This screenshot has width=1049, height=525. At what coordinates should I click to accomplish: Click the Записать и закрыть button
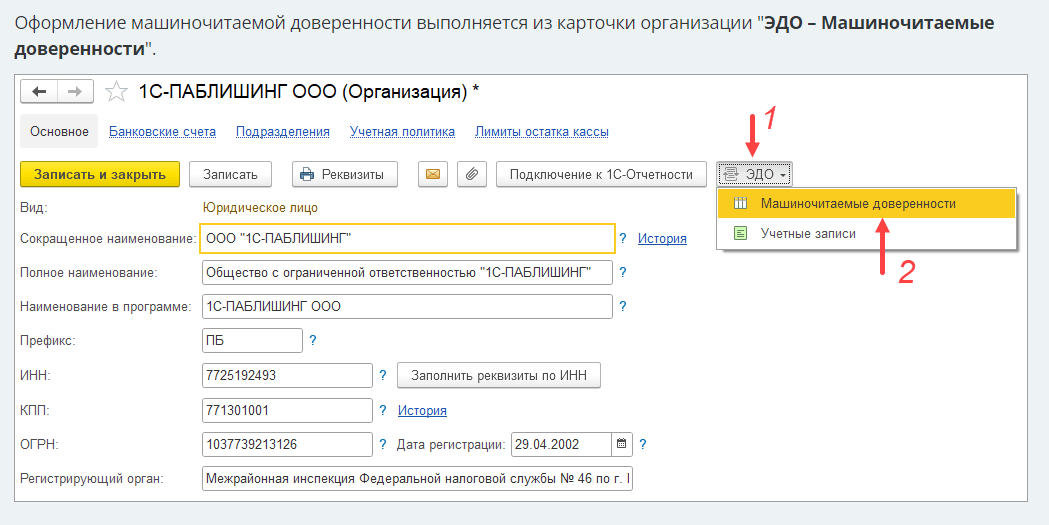[100, 175]
